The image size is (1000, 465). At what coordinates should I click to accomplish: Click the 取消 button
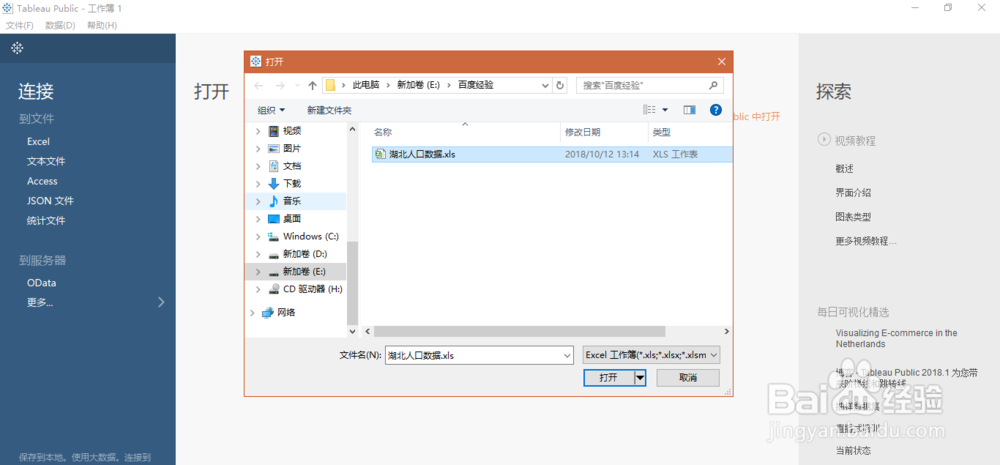point(688,378)
